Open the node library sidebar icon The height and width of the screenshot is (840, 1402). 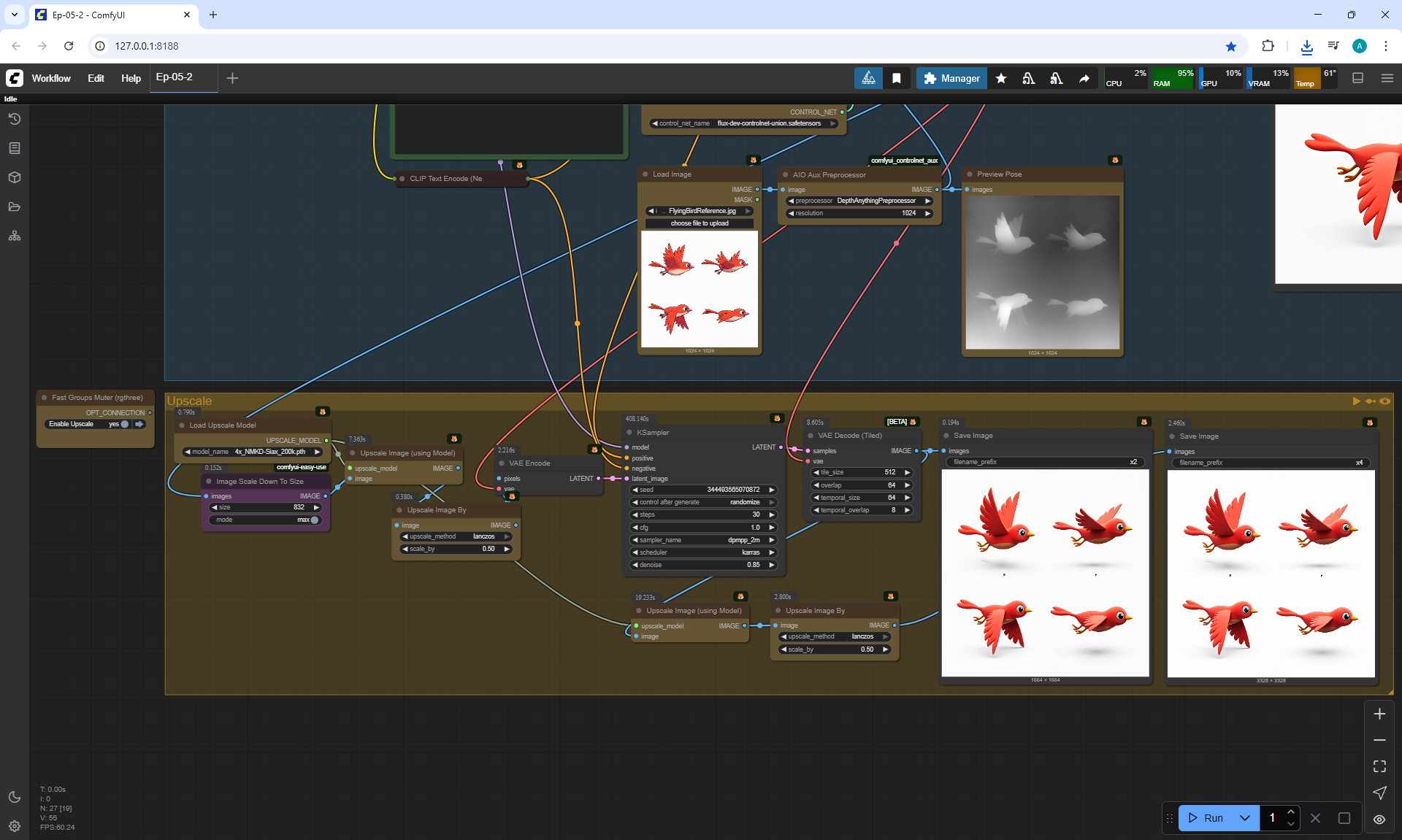[15, 148]
